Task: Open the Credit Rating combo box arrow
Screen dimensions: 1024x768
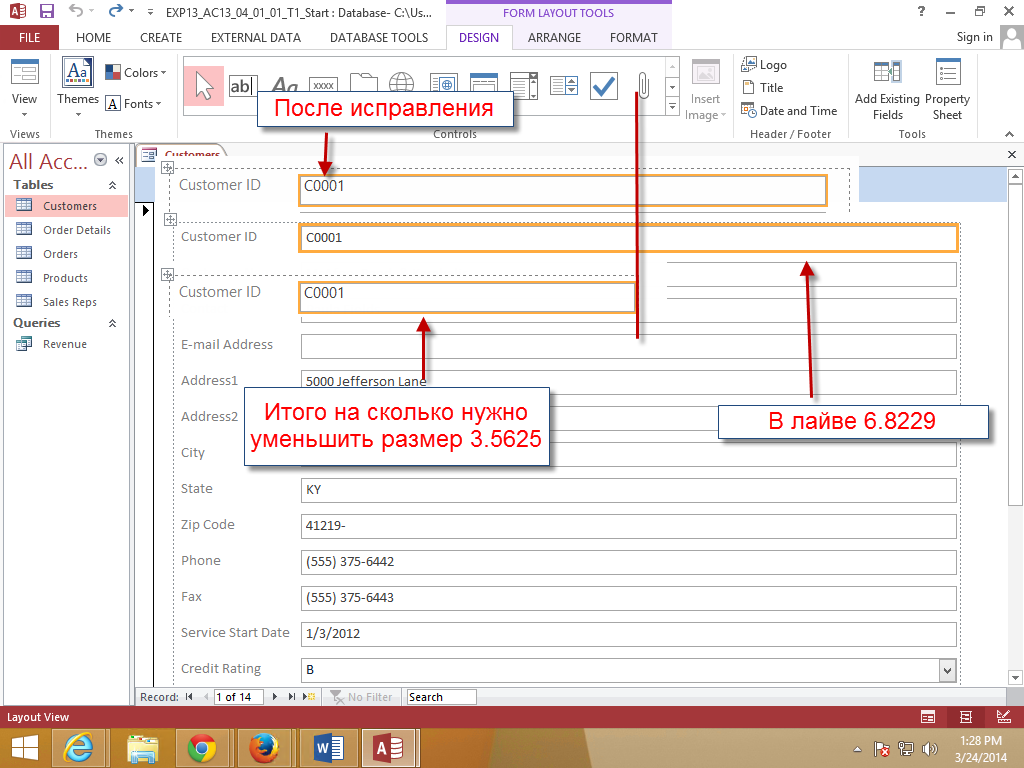Action: 947,670
